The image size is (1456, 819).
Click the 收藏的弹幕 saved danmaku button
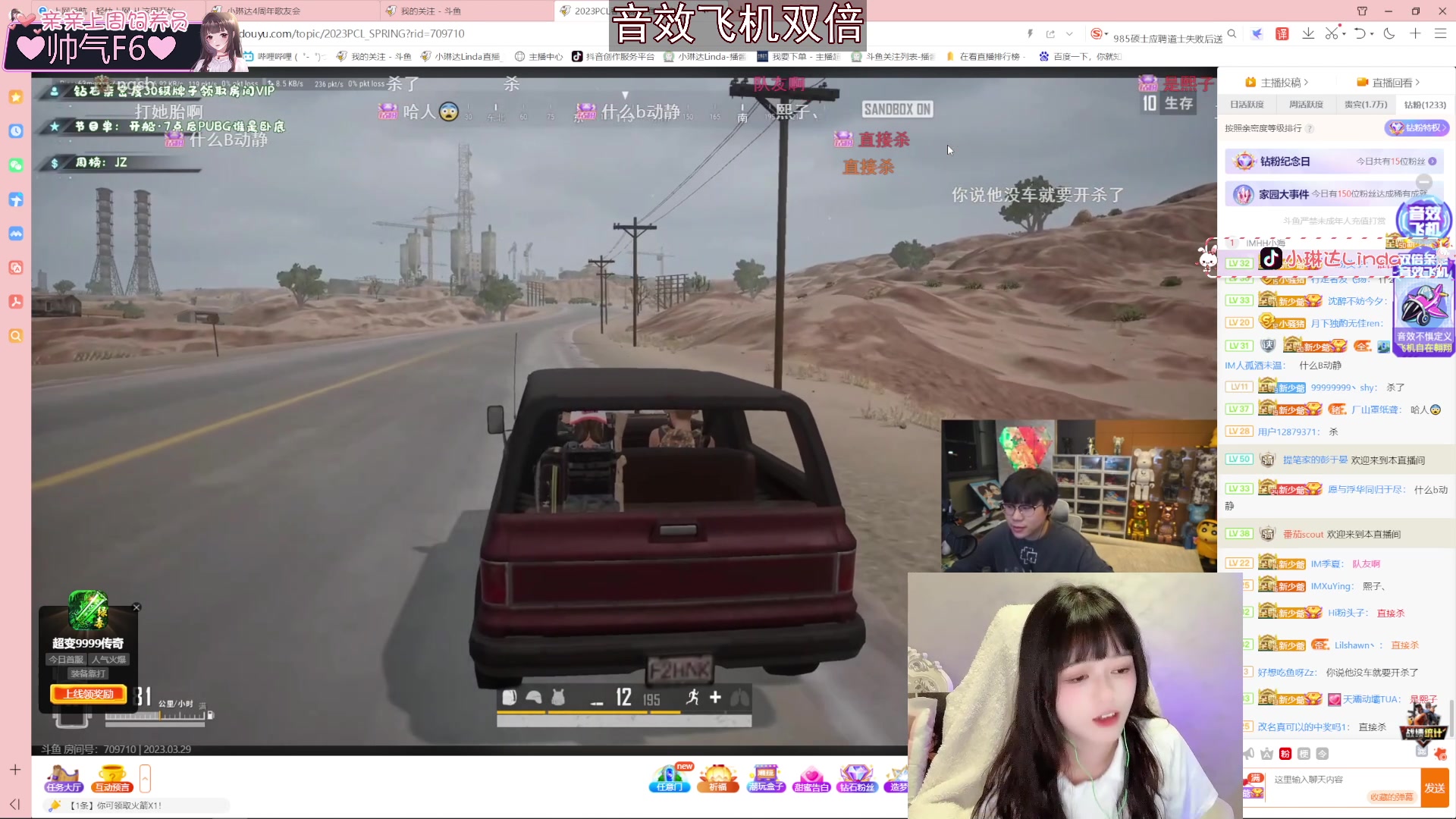[1392, 797]
